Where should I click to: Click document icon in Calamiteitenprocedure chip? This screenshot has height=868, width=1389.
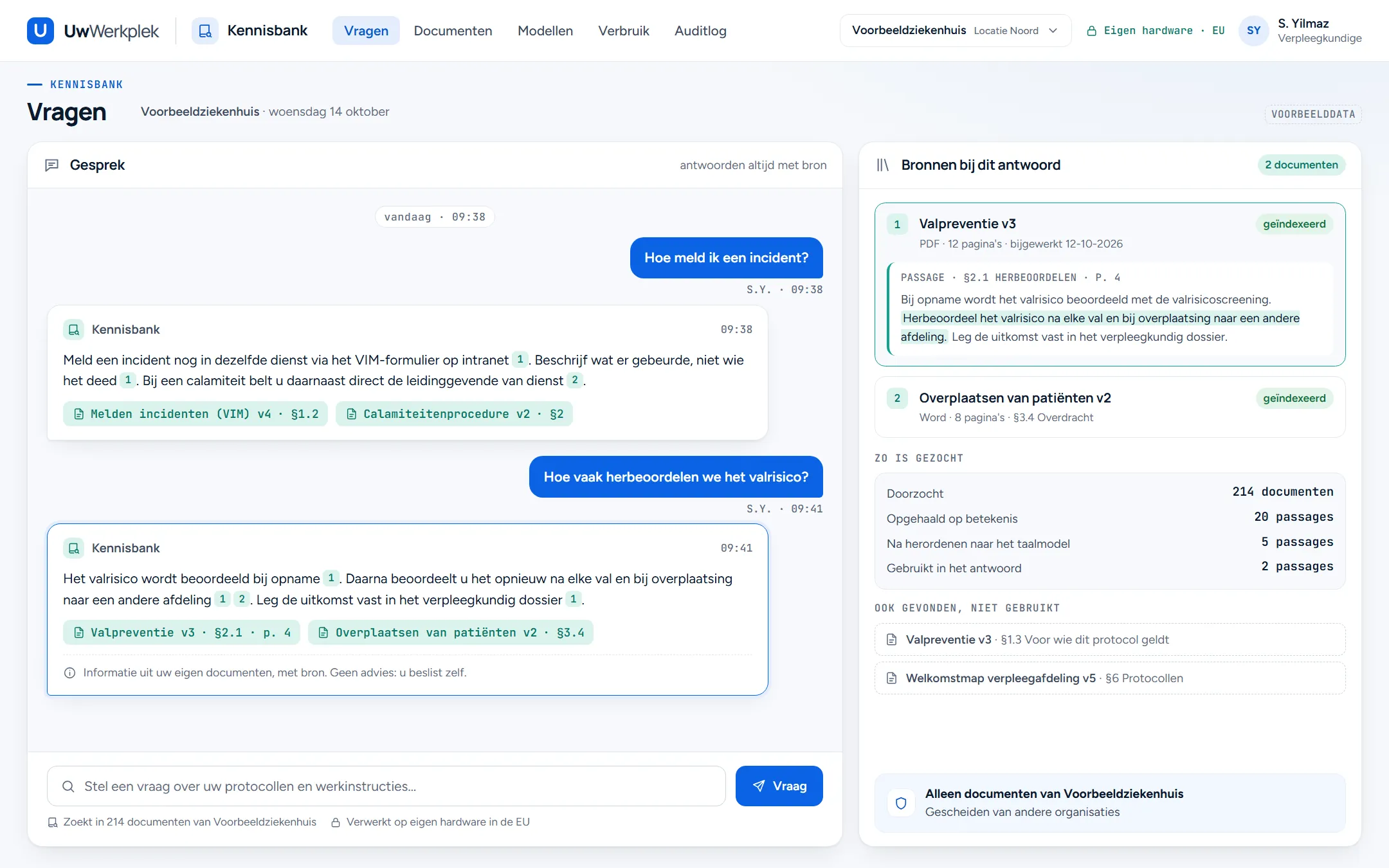click(351, 414)
